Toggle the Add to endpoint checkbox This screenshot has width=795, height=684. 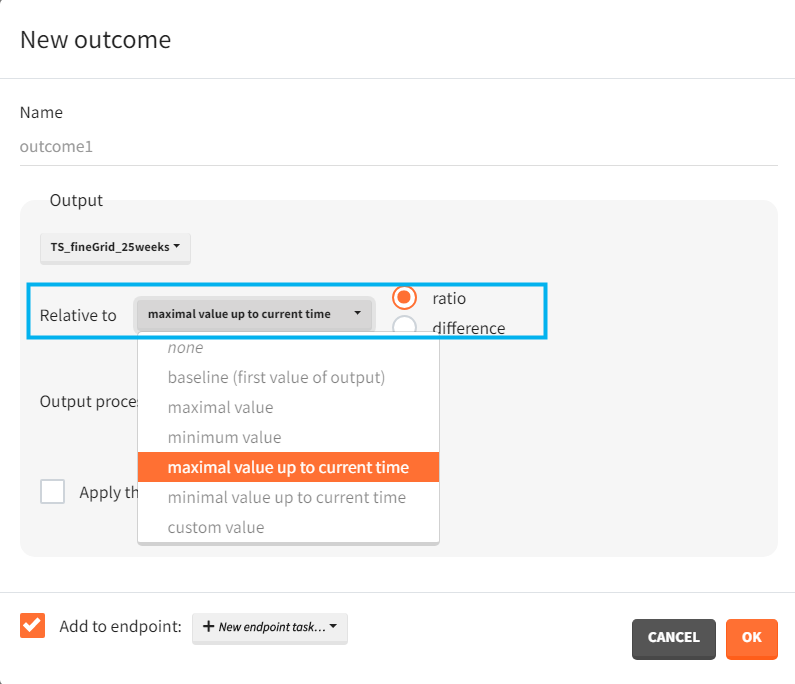point(33,625)
